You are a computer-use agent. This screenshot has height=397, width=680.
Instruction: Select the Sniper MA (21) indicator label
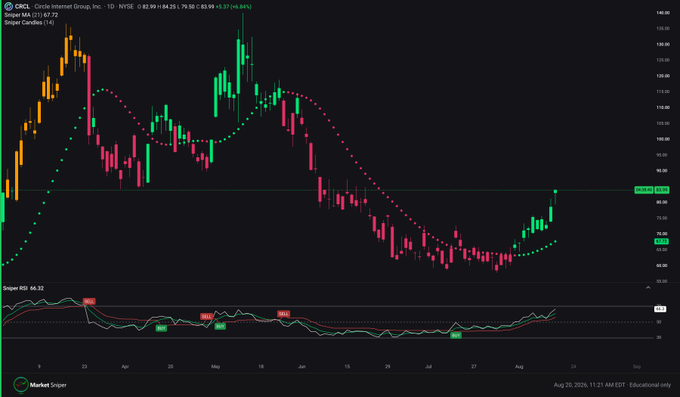(x=31, y=15)
